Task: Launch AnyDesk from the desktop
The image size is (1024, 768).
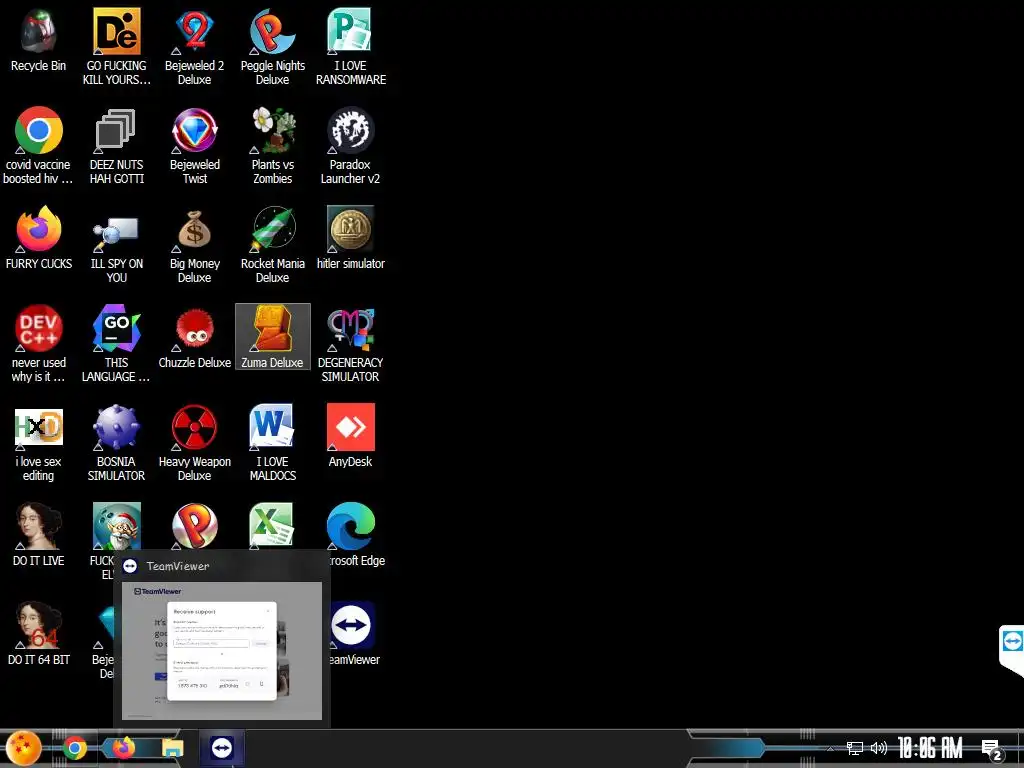Action: (x=351, y=436)
